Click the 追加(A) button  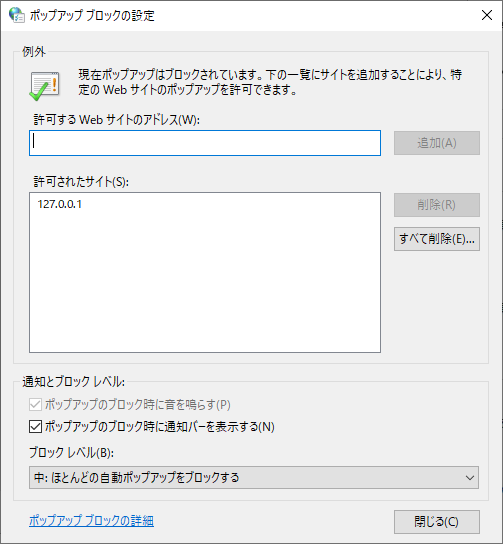point(437,143)
